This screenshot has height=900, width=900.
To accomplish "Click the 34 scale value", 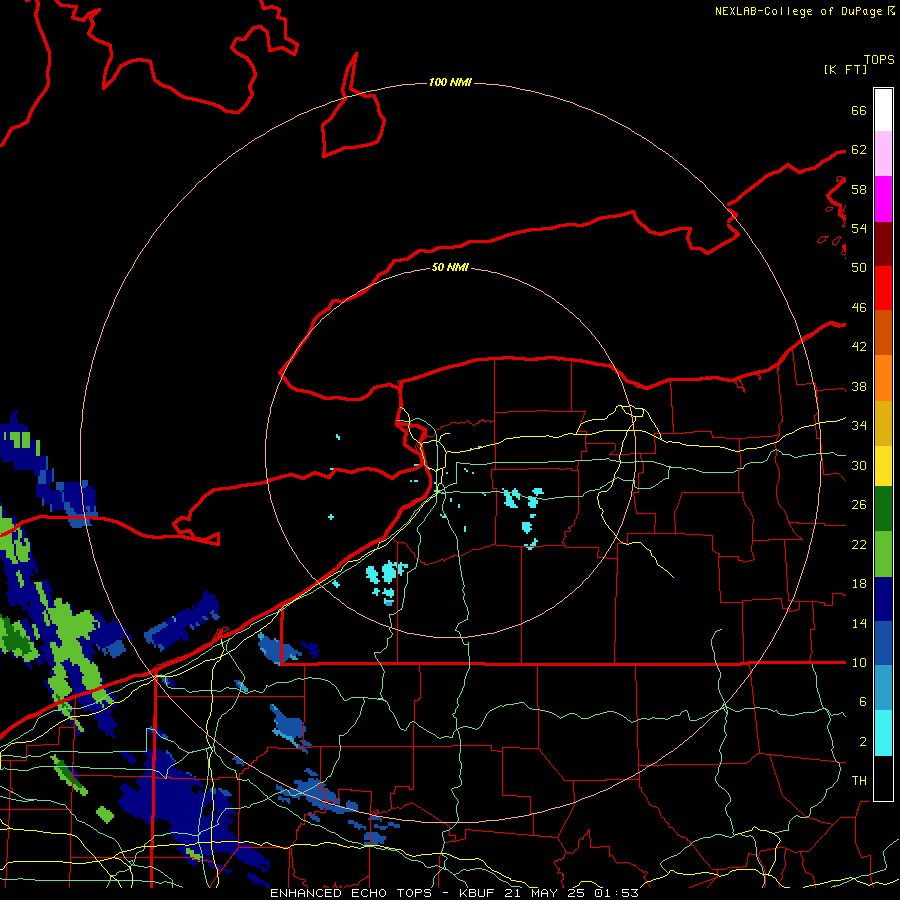I will (x=859, y=425).
